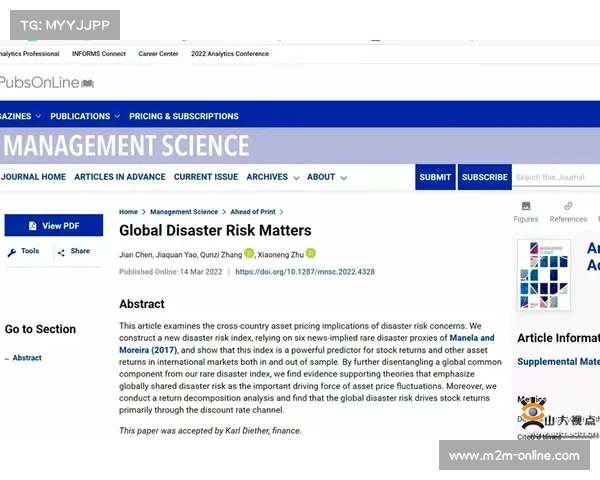600x480 pixels.
Task: Open 2022 Analytics Conference link
Action: pyautogui.click(x=230, y=54)
